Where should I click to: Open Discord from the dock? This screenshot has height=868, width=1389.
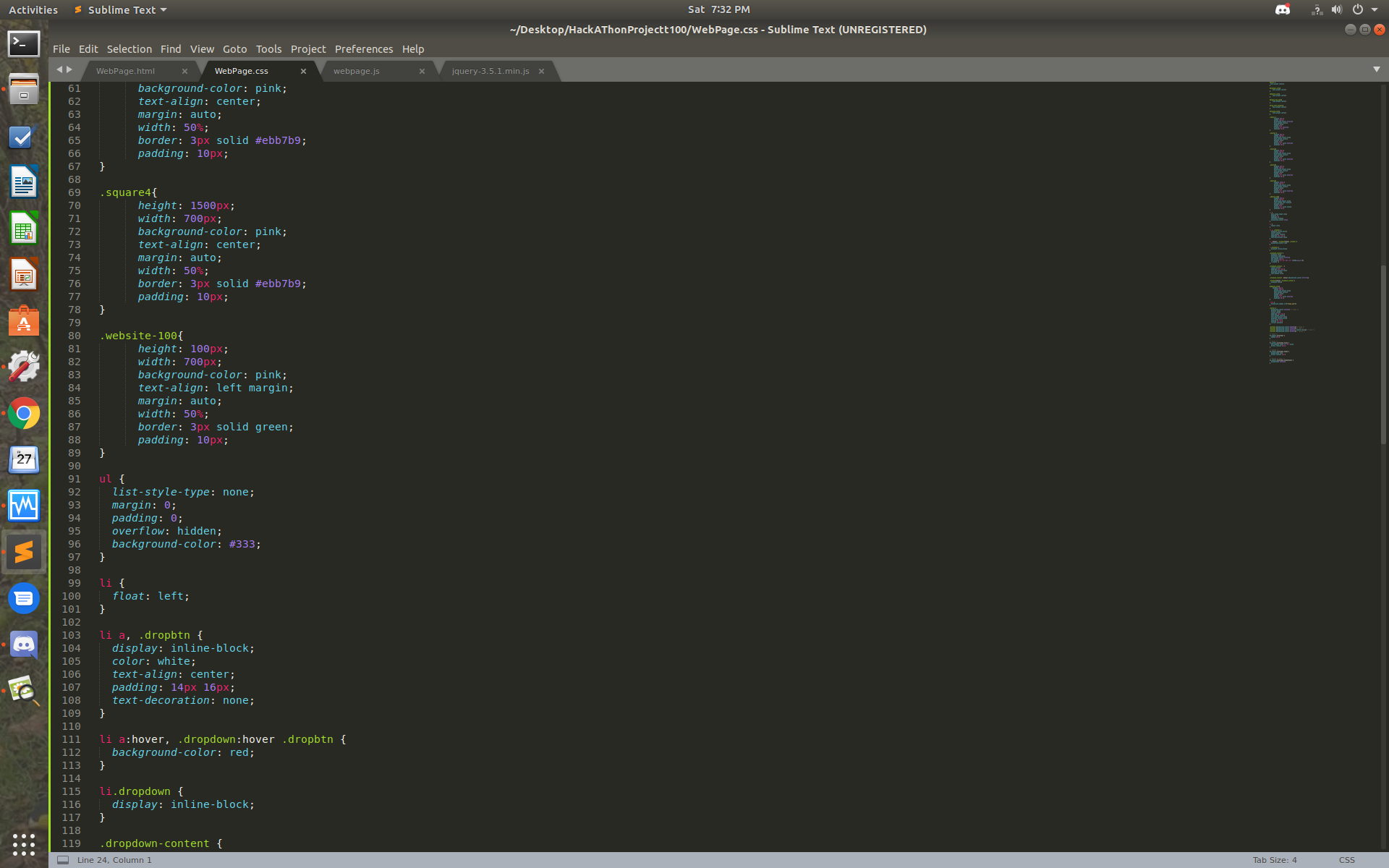pyautogui.click(x=24, y=644)
